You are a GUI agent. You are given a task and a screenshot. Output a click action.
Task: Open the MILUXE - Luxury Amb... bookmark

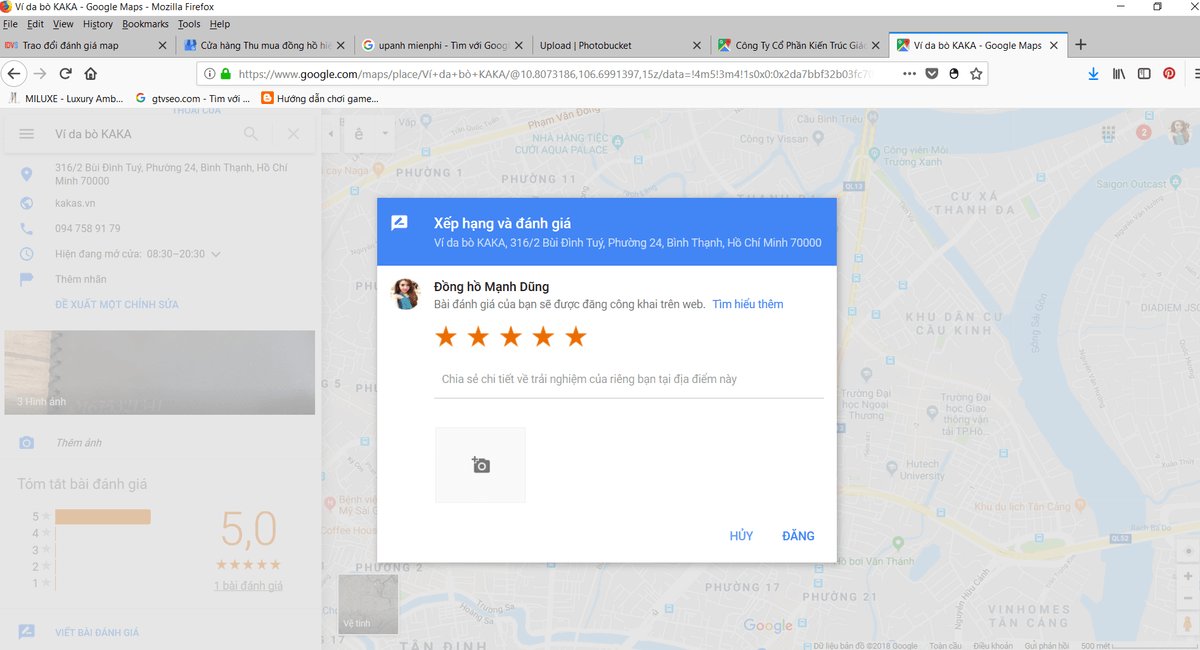pos(66,98)
